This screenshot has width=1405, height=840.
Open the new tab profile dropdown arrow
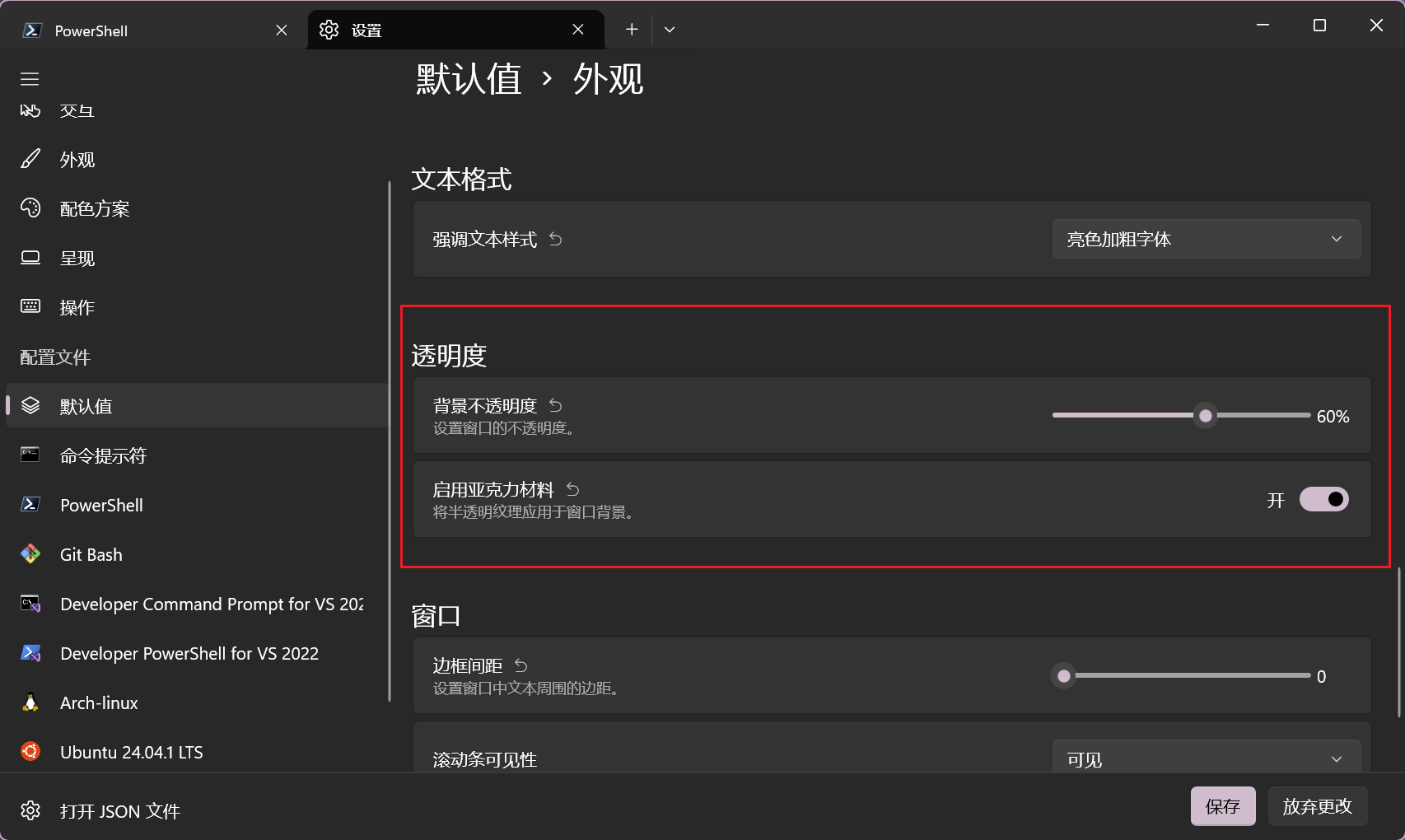670,30
